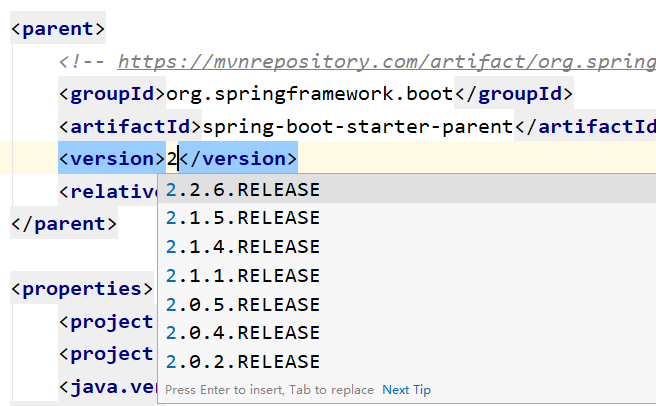Viewport: 656px width, 406px height.
Task: Click org.springframework.boot groupId value
Action: click(x=310, y=94)
